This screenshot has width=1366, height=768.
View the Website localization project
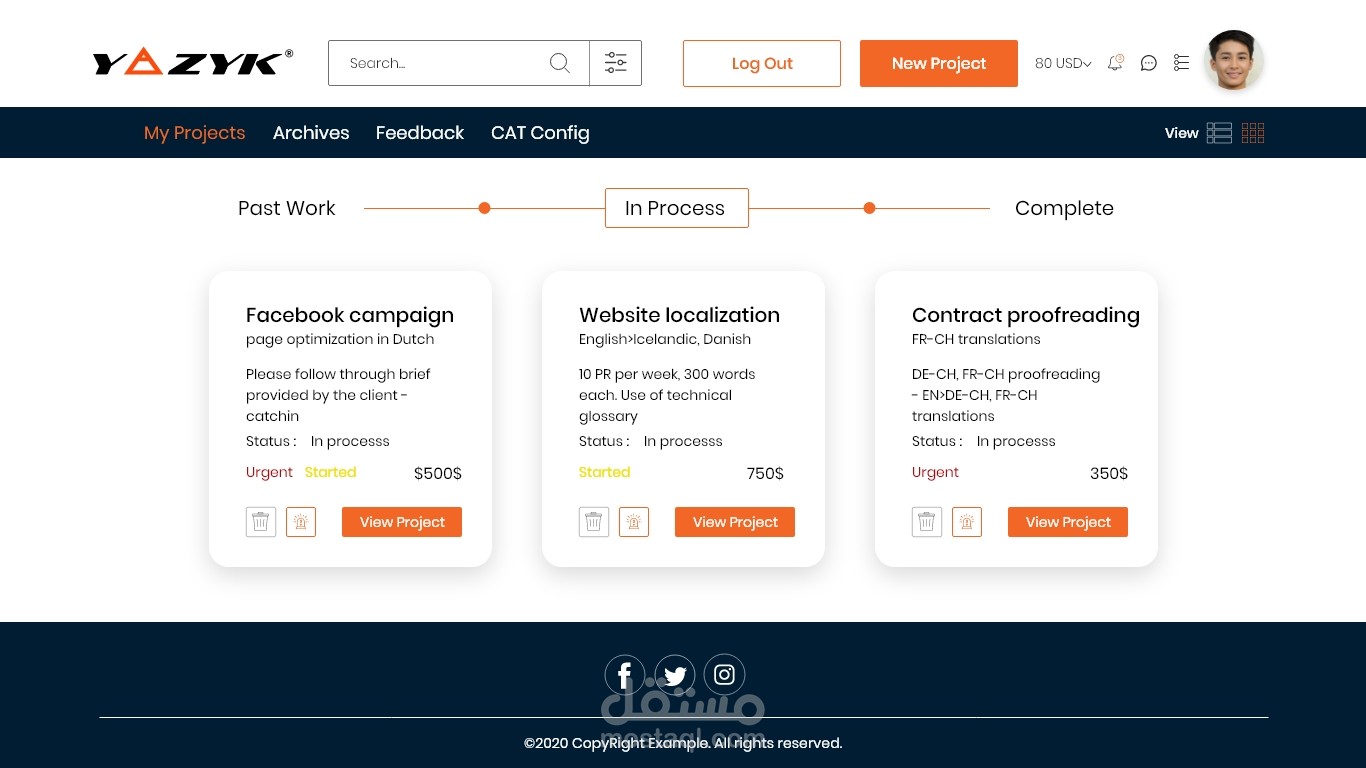[735, 522]
